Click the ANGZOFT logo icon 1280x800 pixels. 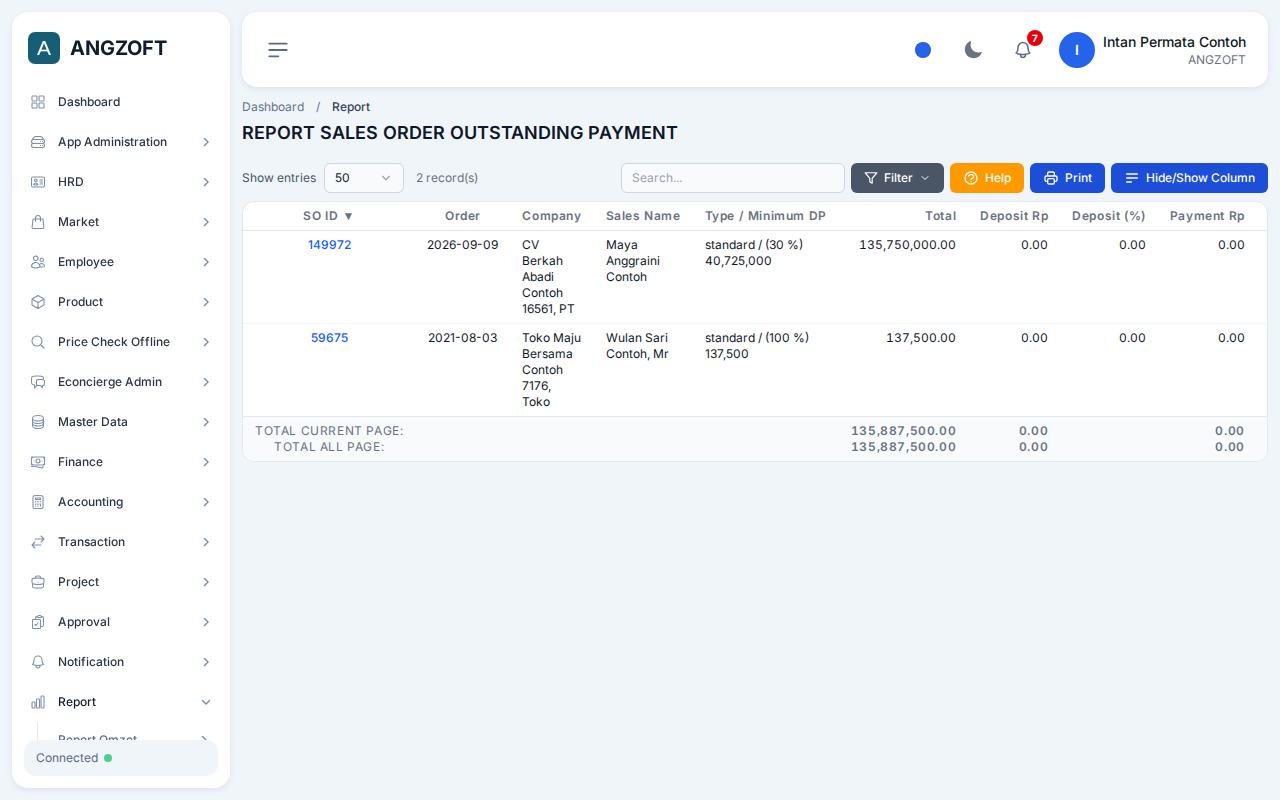(x=44, y=48)
